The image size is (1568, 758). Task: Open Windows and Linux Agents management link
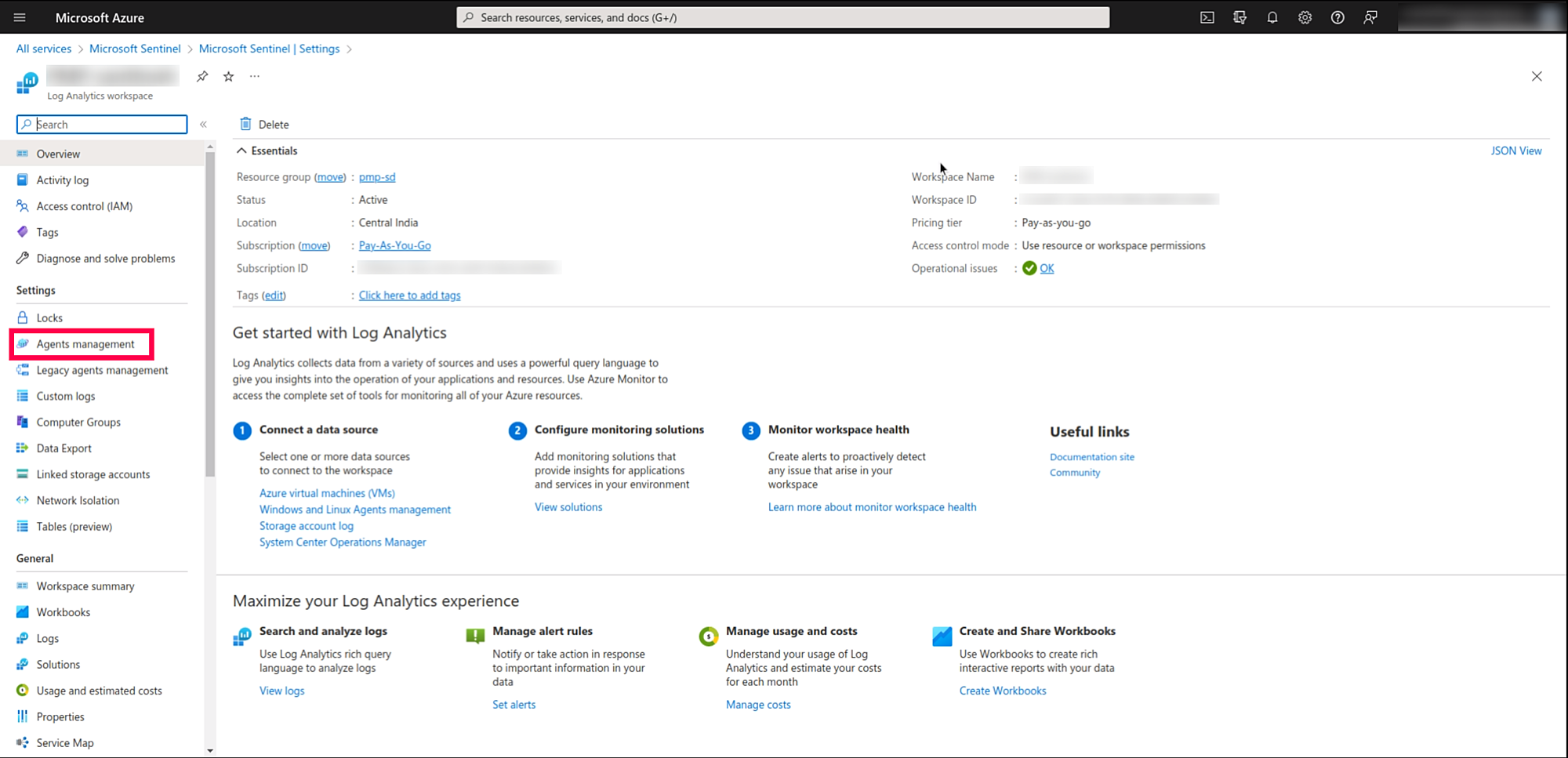pos(355,510)
